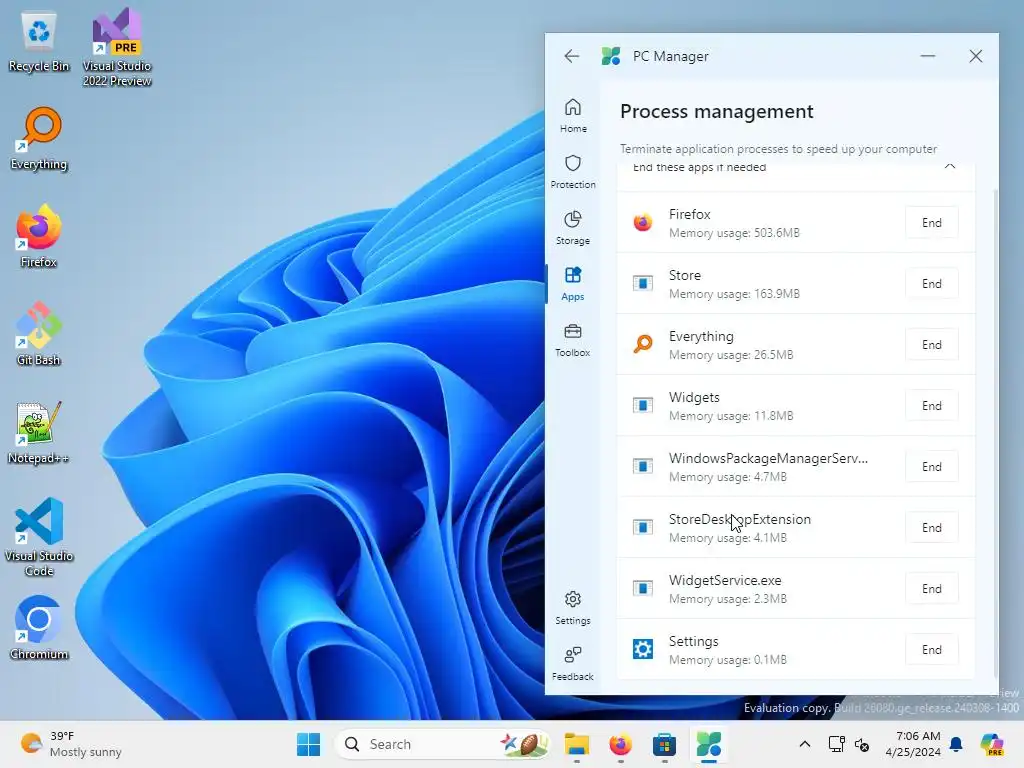Open Microsoft Store from taskbar
Viewport: 1024px width, 768px height.
(x=664, y=744)
